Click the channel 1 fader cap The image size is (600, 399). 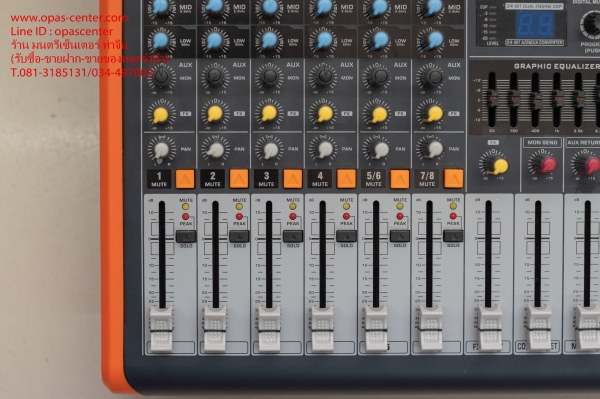[x=161, y=328]
